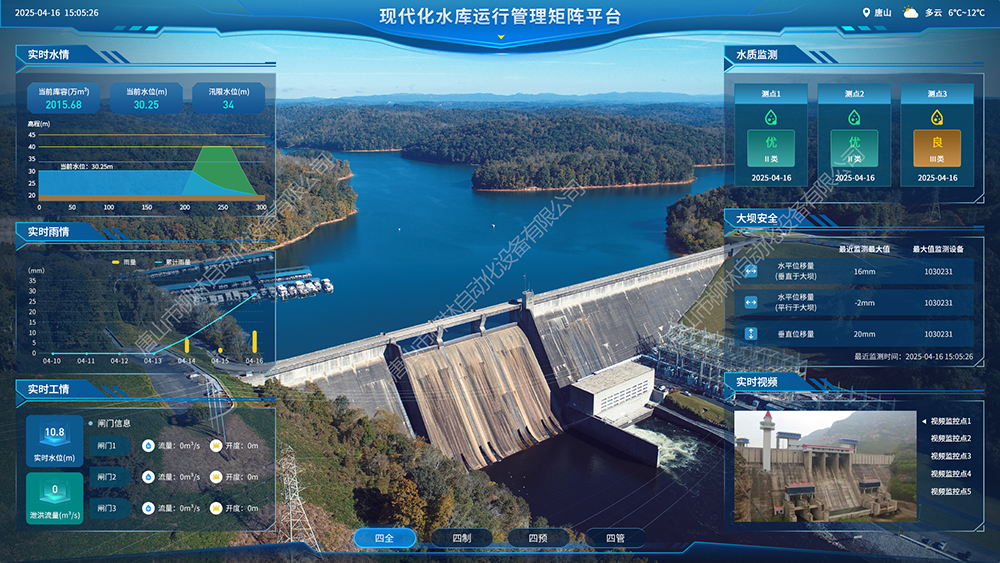The width and height of the screenshot is (1000, 563).
Task: Open the 四制 bottom tab
Action: point(461,538)
